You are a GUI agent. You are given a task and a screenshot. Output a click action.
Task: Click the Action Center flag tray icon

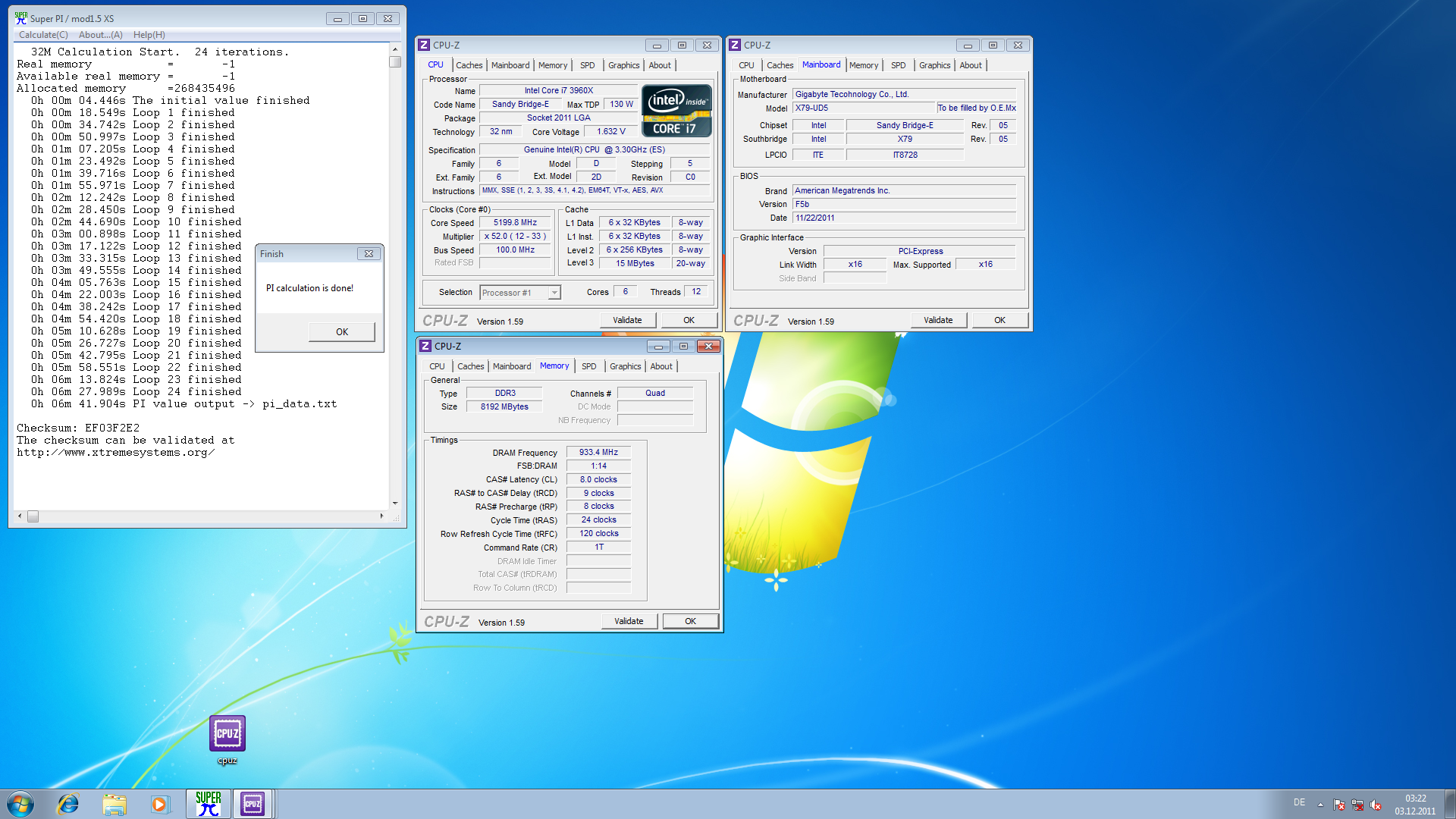[x=1339, y=805]
